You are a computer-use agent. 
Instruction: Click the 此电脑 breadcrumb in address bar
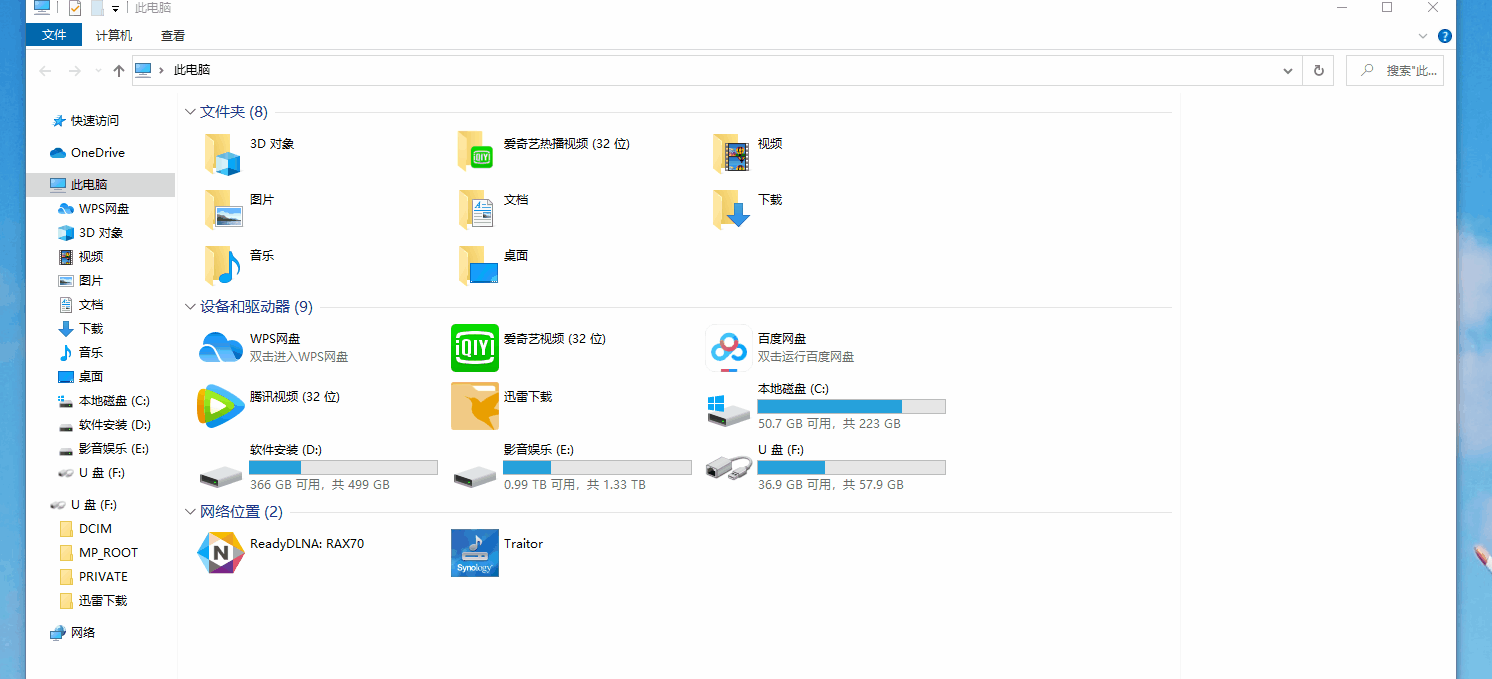tap(192, 71)
